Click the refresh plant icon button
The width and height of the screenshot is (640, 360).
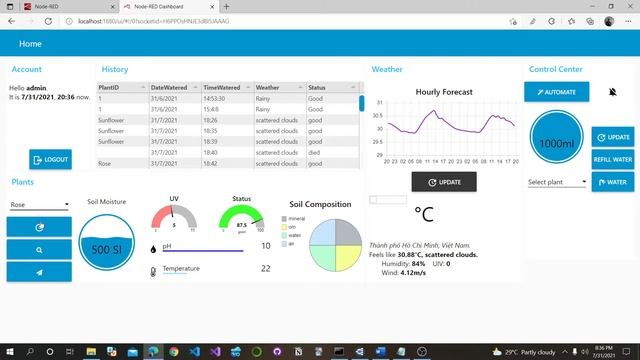tap(39, 227)
